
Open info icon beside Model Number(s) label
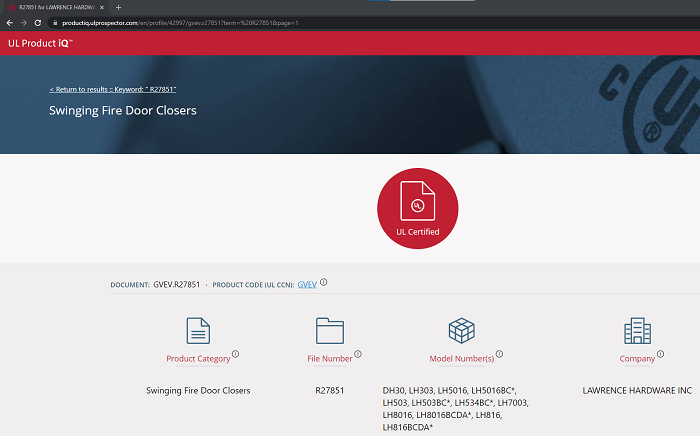pyautogui.click(x=499, y=354)
